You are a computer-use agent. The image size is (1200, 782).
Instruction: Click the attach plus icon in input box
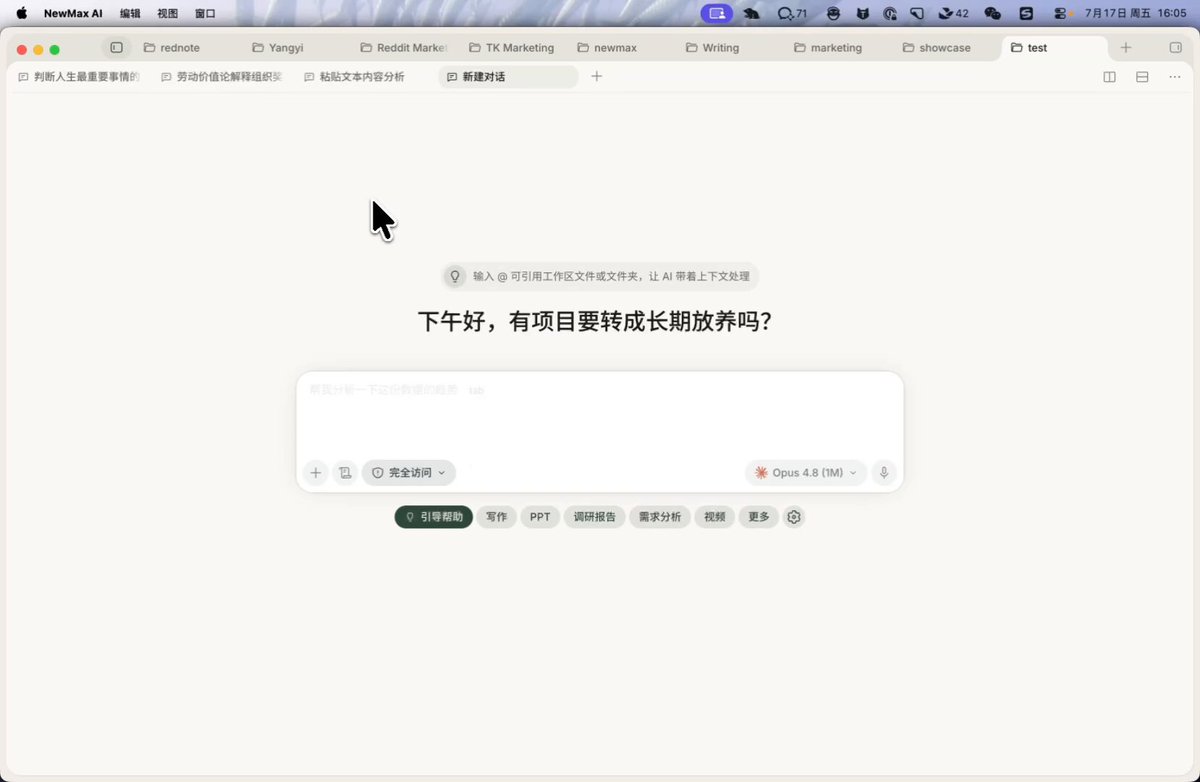pyautogui.click(x=315, y=473)
